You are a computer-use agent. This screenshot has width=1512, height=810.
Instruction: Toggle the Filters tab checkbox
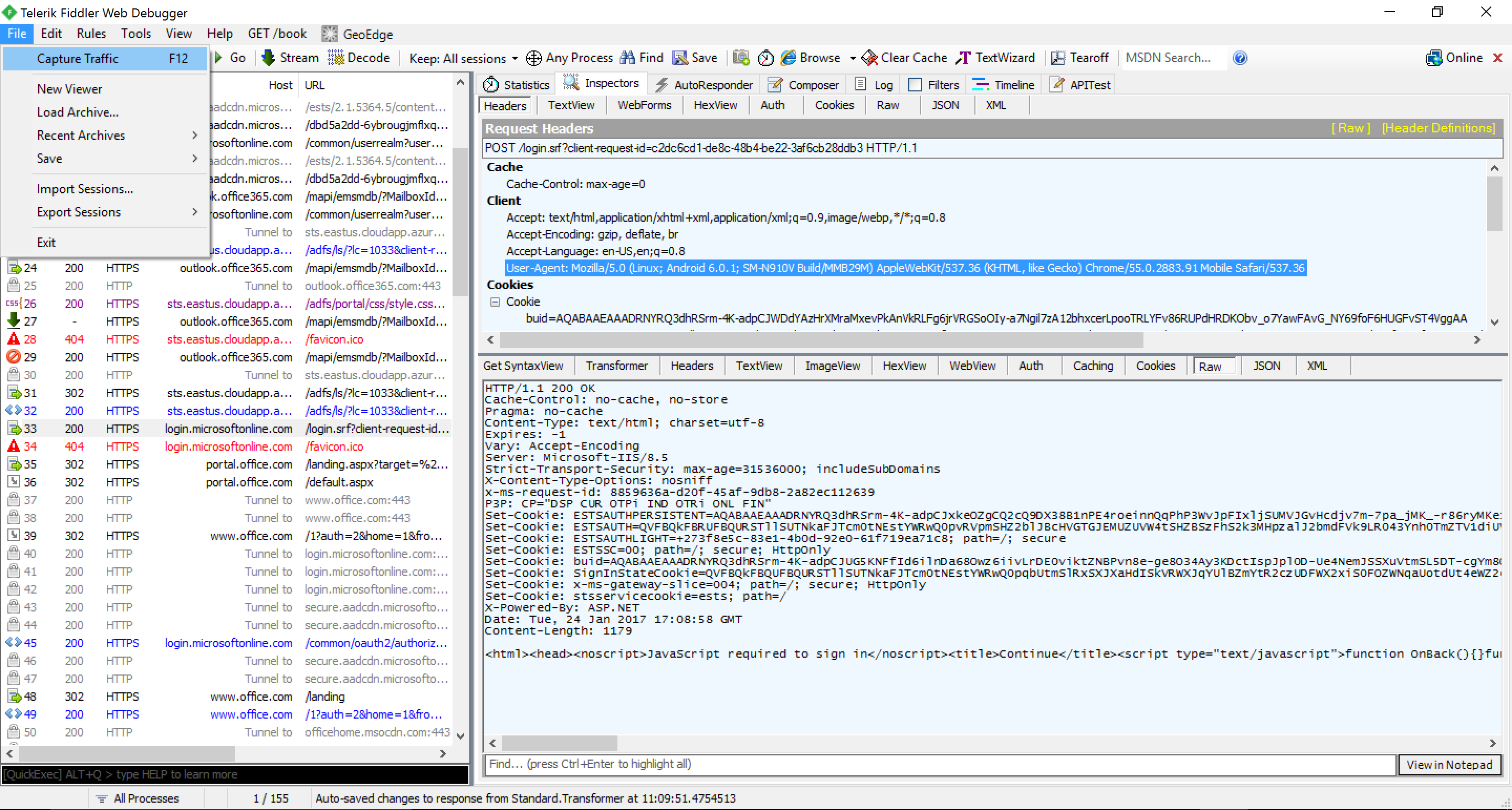tap(915, 85)
